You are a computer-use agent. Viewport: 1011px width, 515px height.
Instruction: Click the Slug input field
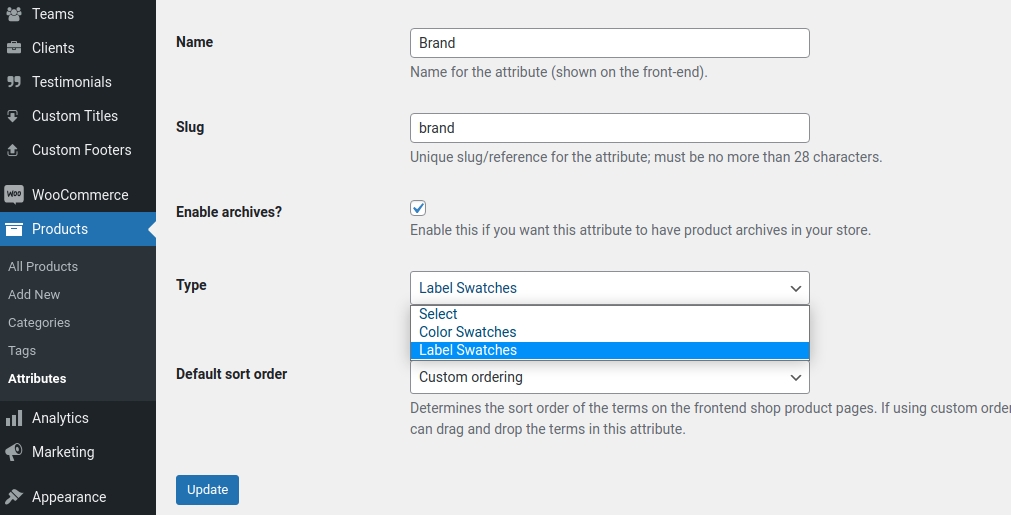tap(609, 128)
